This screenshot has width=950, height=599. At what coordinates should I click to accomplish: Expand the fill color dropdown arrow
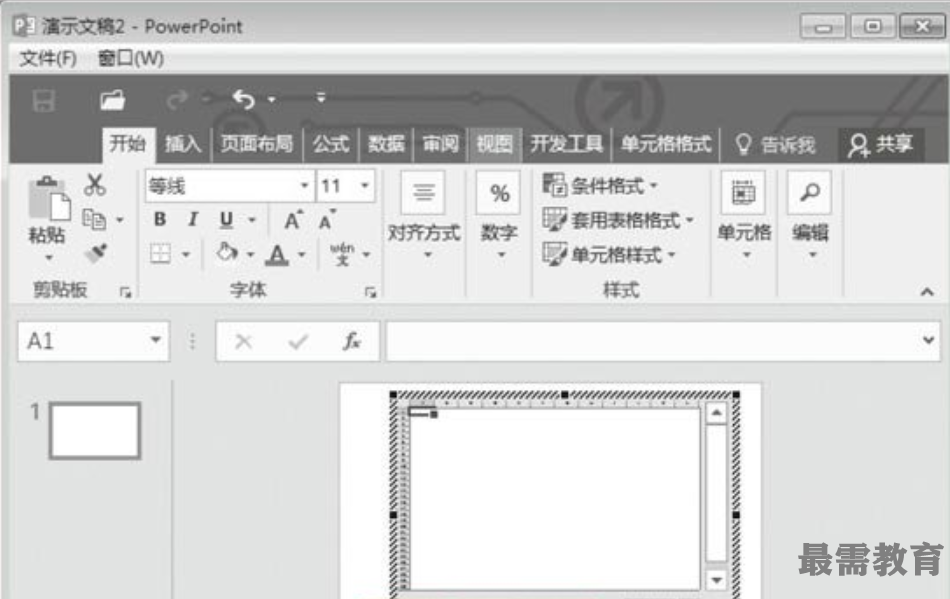tap(250, 254)
